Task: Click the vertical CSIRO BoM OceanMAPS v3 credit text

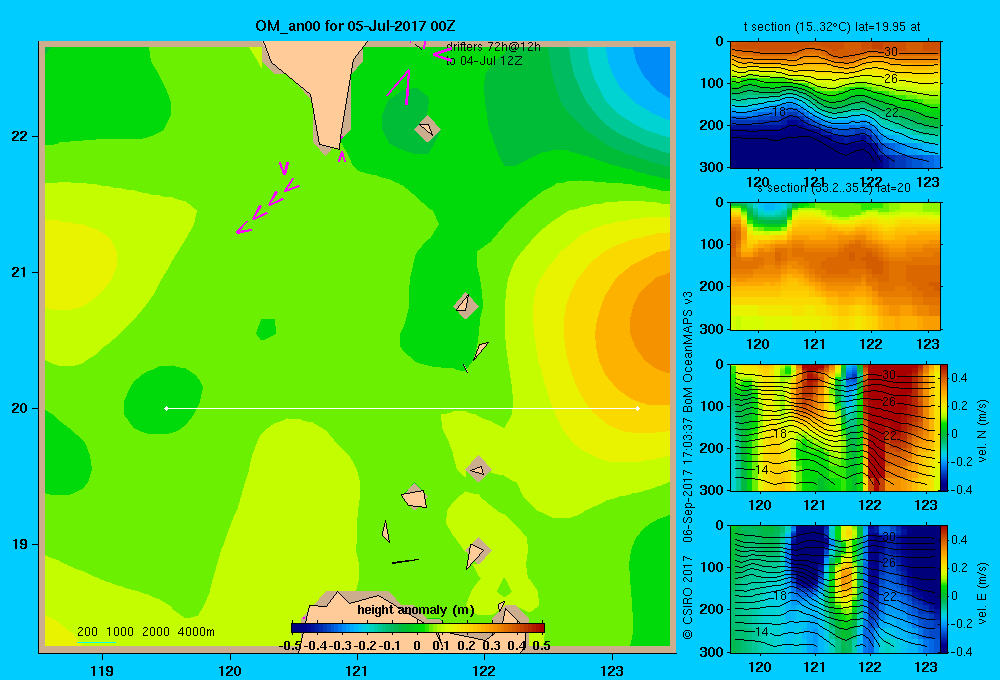Action: point(688,466)
